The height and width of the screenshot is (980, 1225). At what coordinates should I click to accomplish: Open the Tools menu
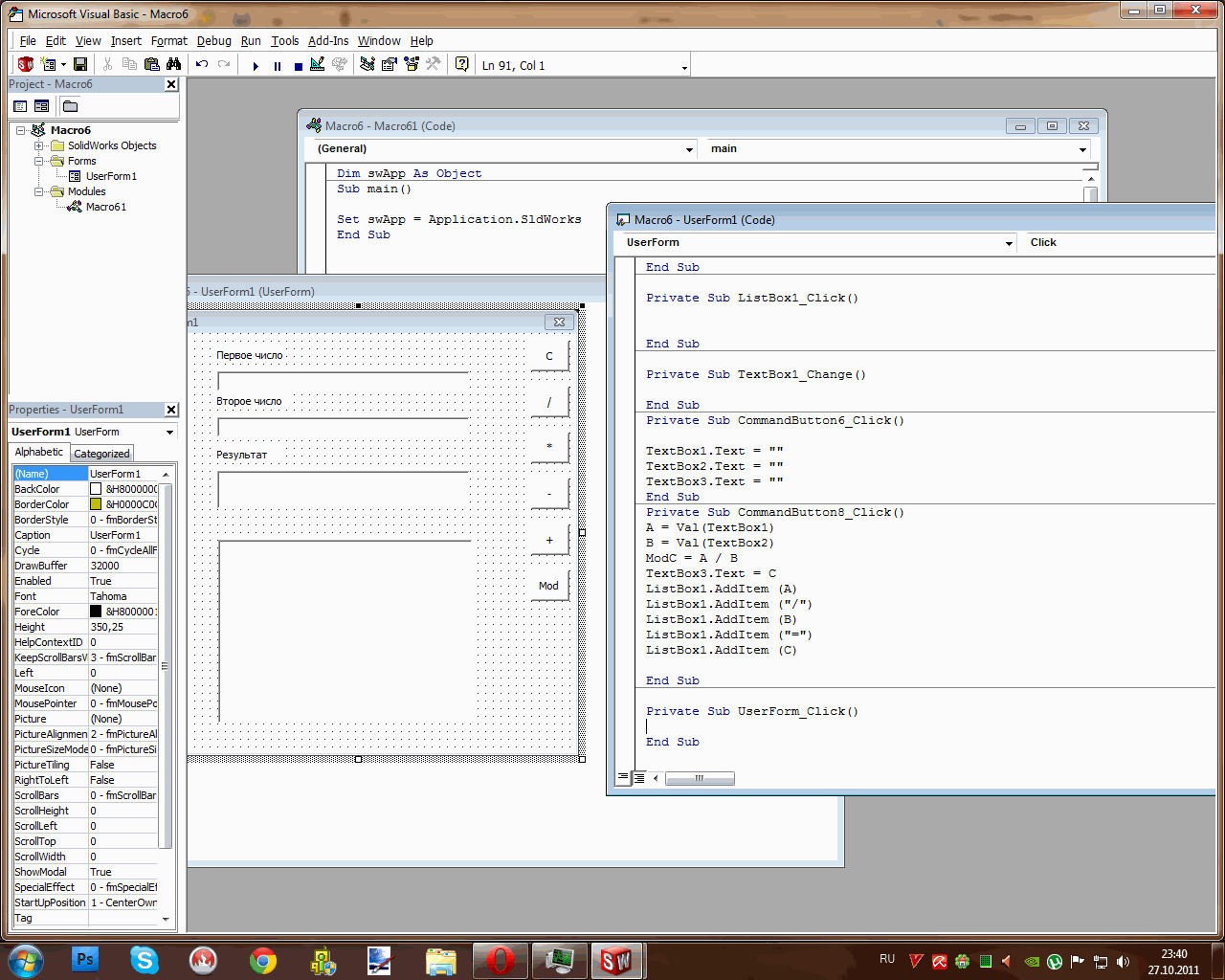click(x=284, y=41)
